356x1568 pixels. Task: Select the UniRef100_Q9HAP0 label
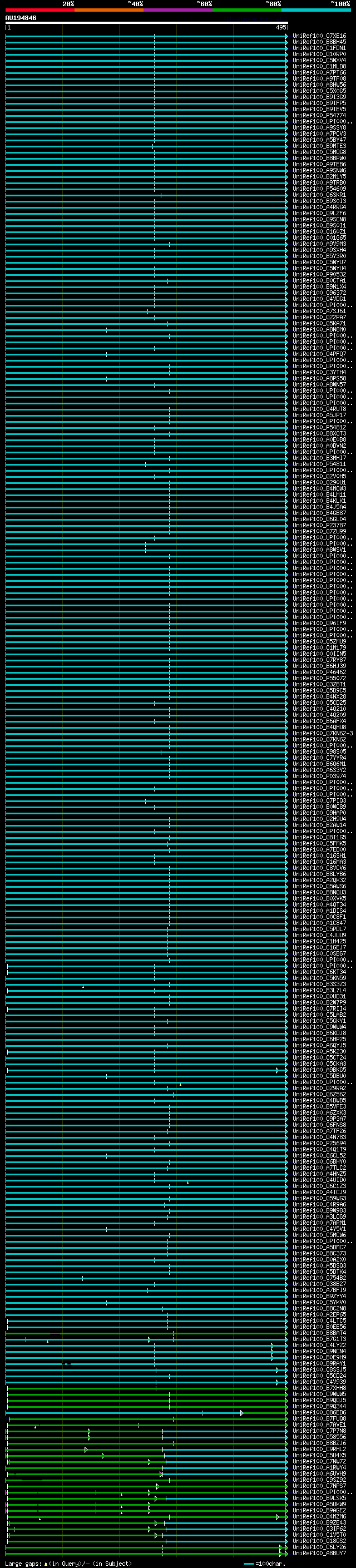pyautogui.click(x=319, y=813)
